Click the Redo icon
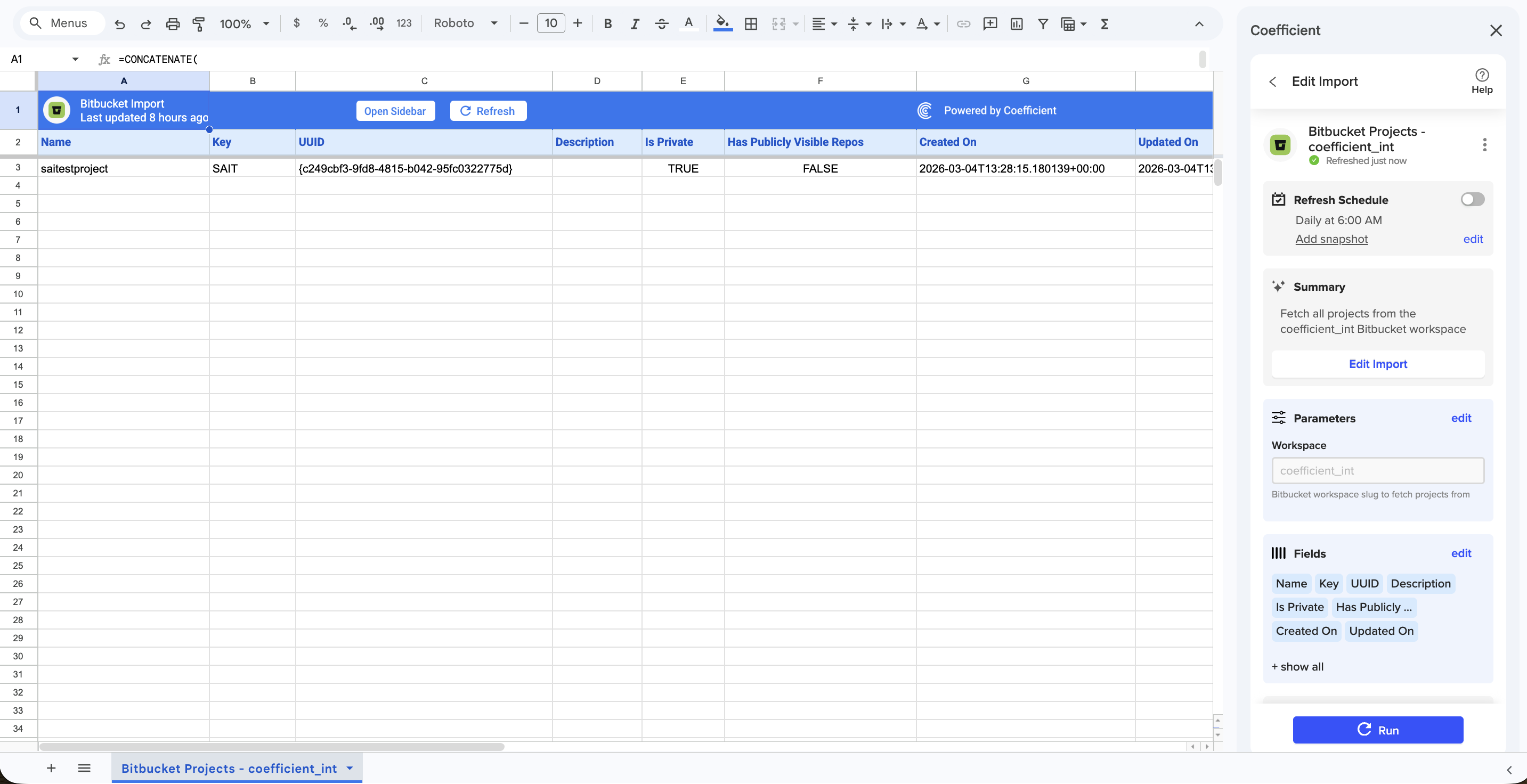This screenshot has width=1527, height=784. [x=146, y=24]
